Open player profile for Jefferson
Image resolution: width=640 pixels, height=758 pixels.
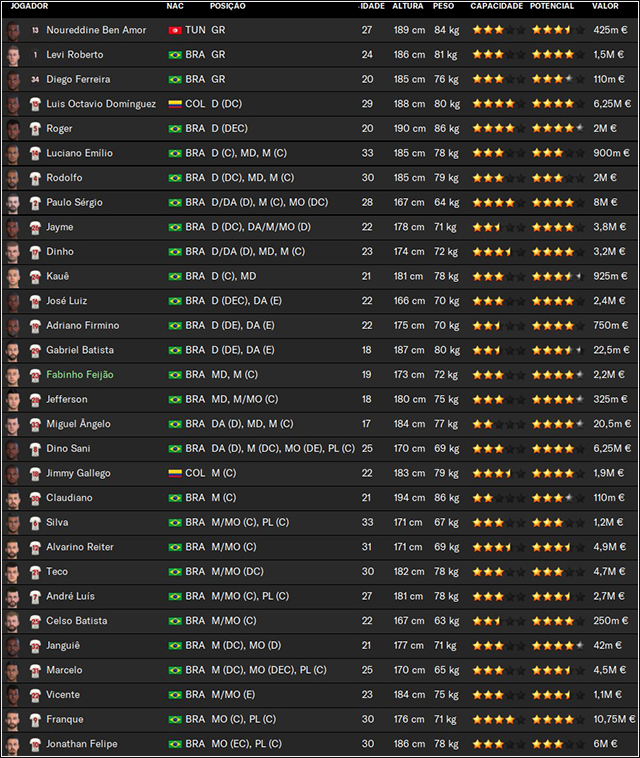click(x=67, y=399)
